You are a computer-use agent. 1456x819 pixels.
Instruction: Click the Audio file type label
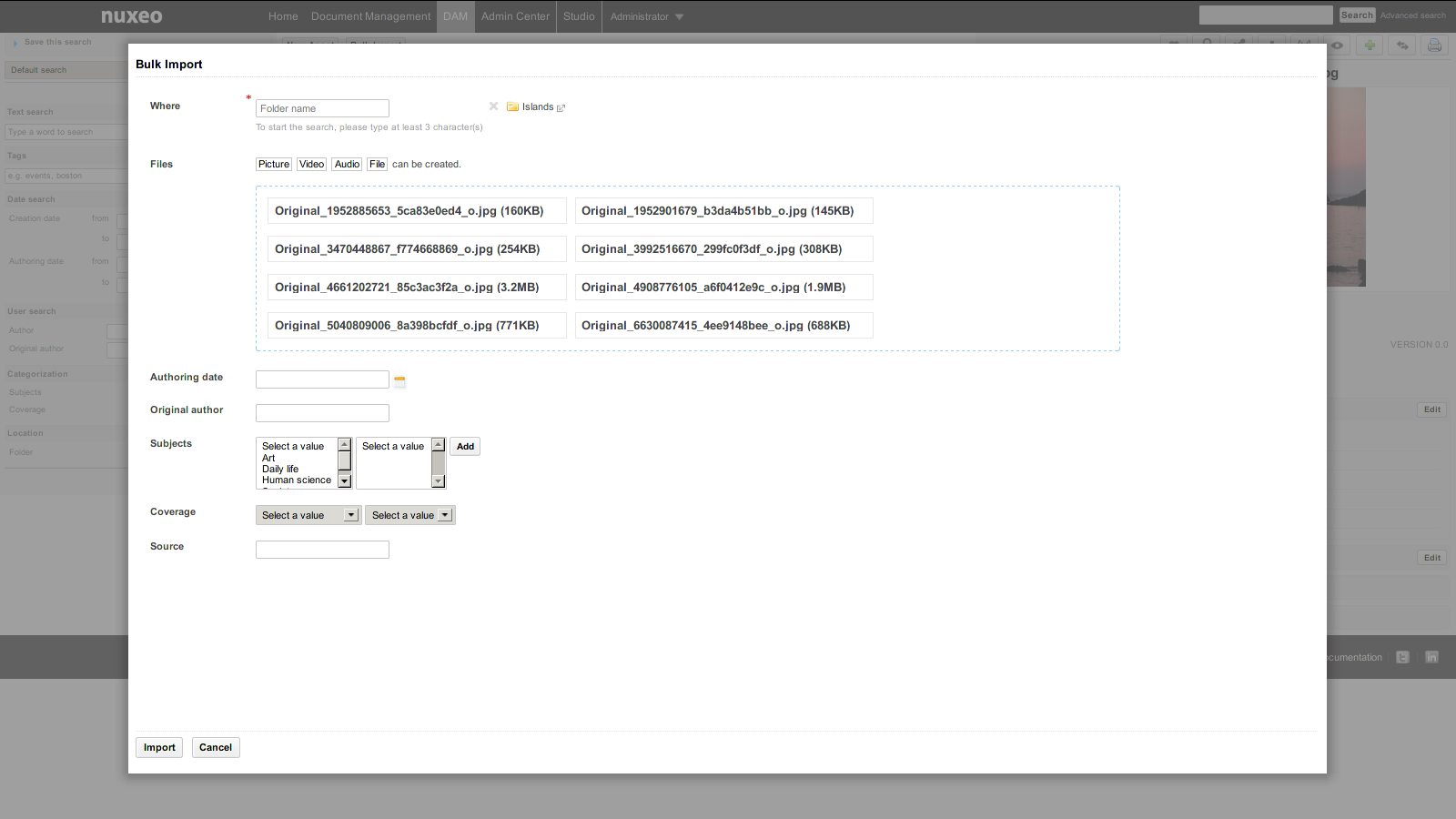pos(347,165)
